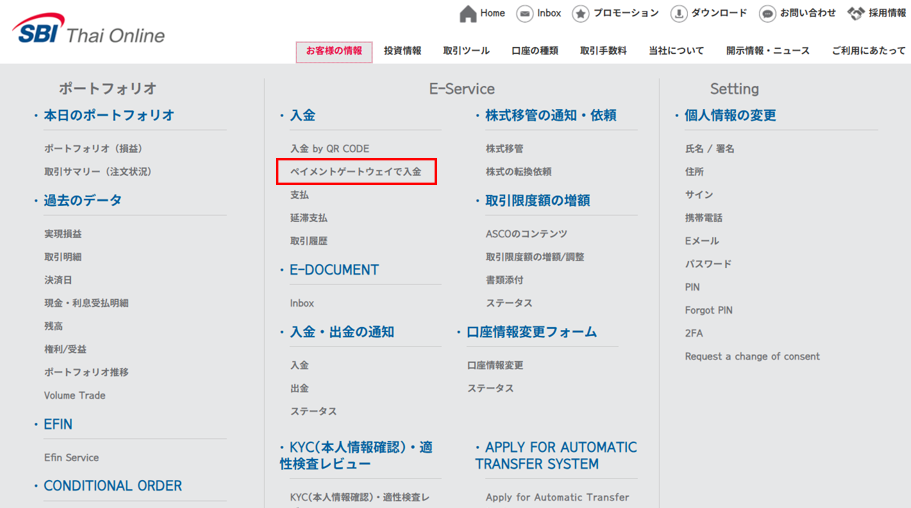Open APPLY FOR AUTOMATIC TRANSFER SYSTEM heading
Image resolution: width=911 pixels, height=508 pixels.
[x=556, y=456]
